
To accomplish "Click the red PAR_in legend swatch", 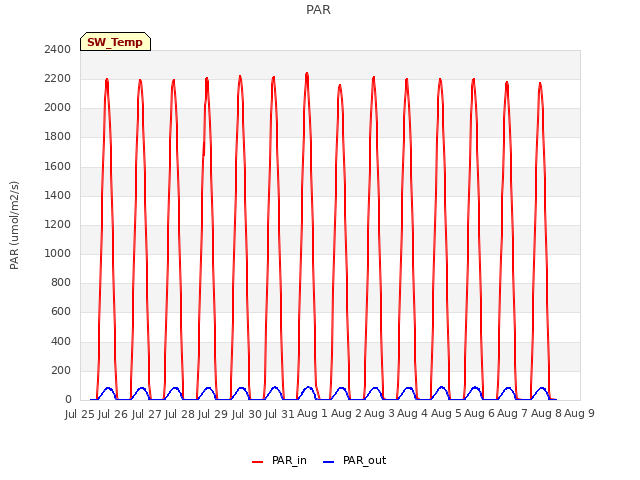I will click(258, 462).
